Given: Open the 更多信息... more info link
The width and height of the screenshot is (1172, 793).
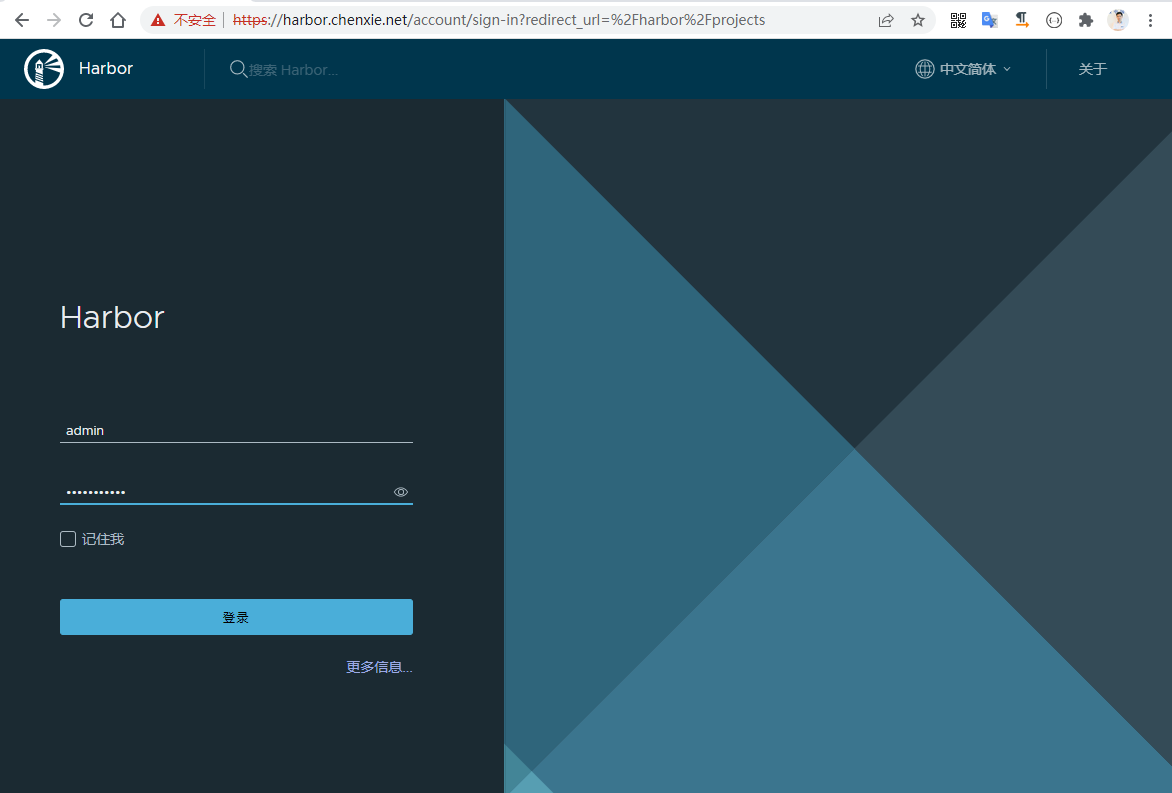Looking at the screenshot, I should (x=379, y=667).
